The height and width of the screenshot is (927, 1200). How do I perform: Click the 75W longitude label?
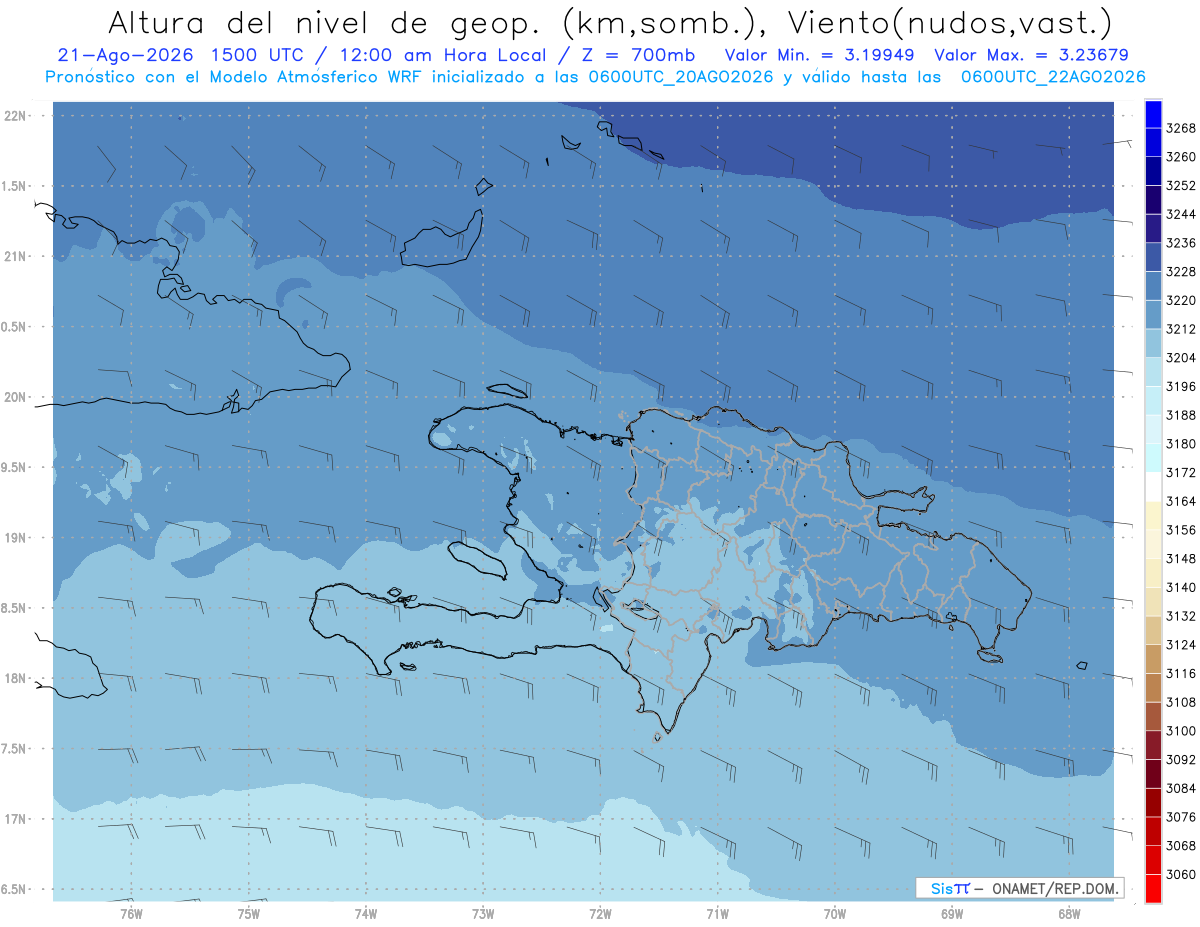[249, 914]
